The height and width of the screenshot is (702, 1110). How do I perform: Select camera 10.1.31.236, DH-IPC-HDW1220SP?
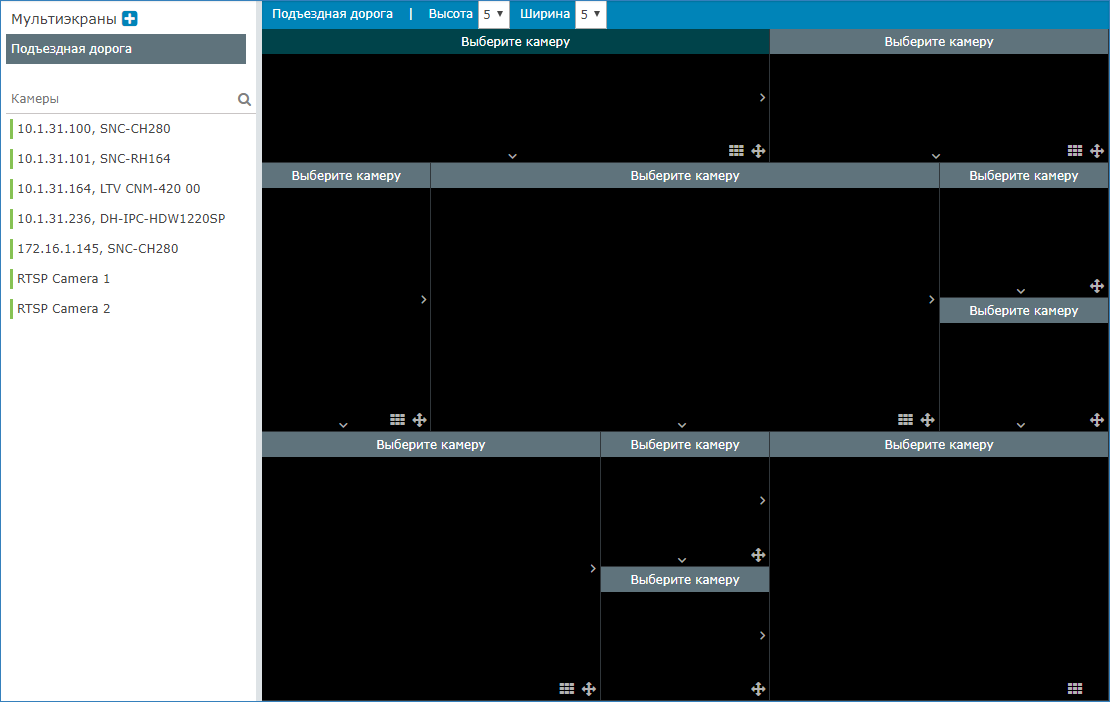[x=121, y=219]
